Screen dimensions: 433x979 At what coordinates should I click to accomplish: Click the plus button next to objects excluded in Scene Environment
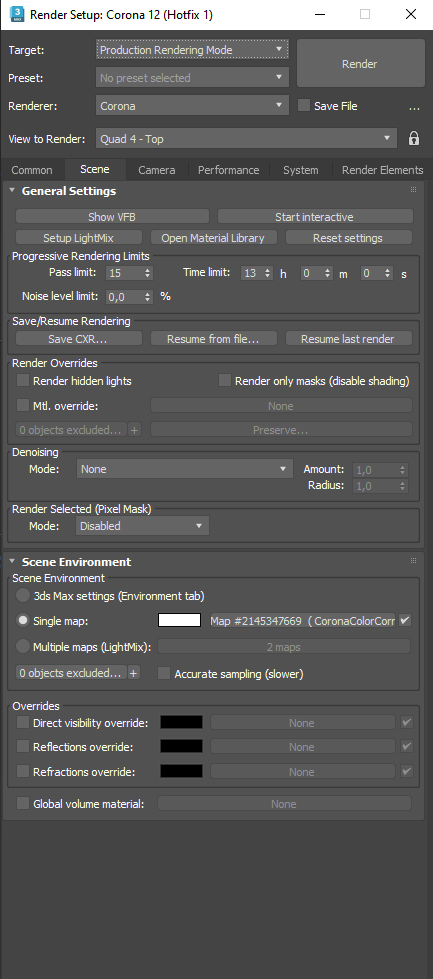[x=134, y=674]
